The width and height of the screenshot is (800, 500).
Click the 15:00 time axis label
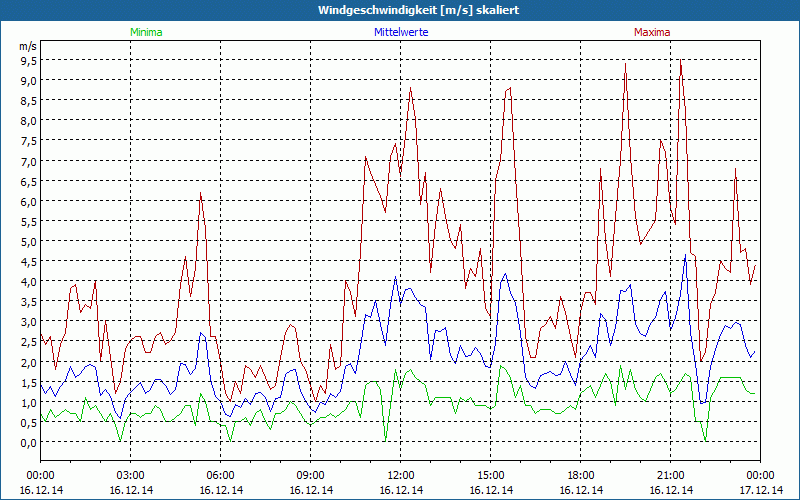pos(491,476)
